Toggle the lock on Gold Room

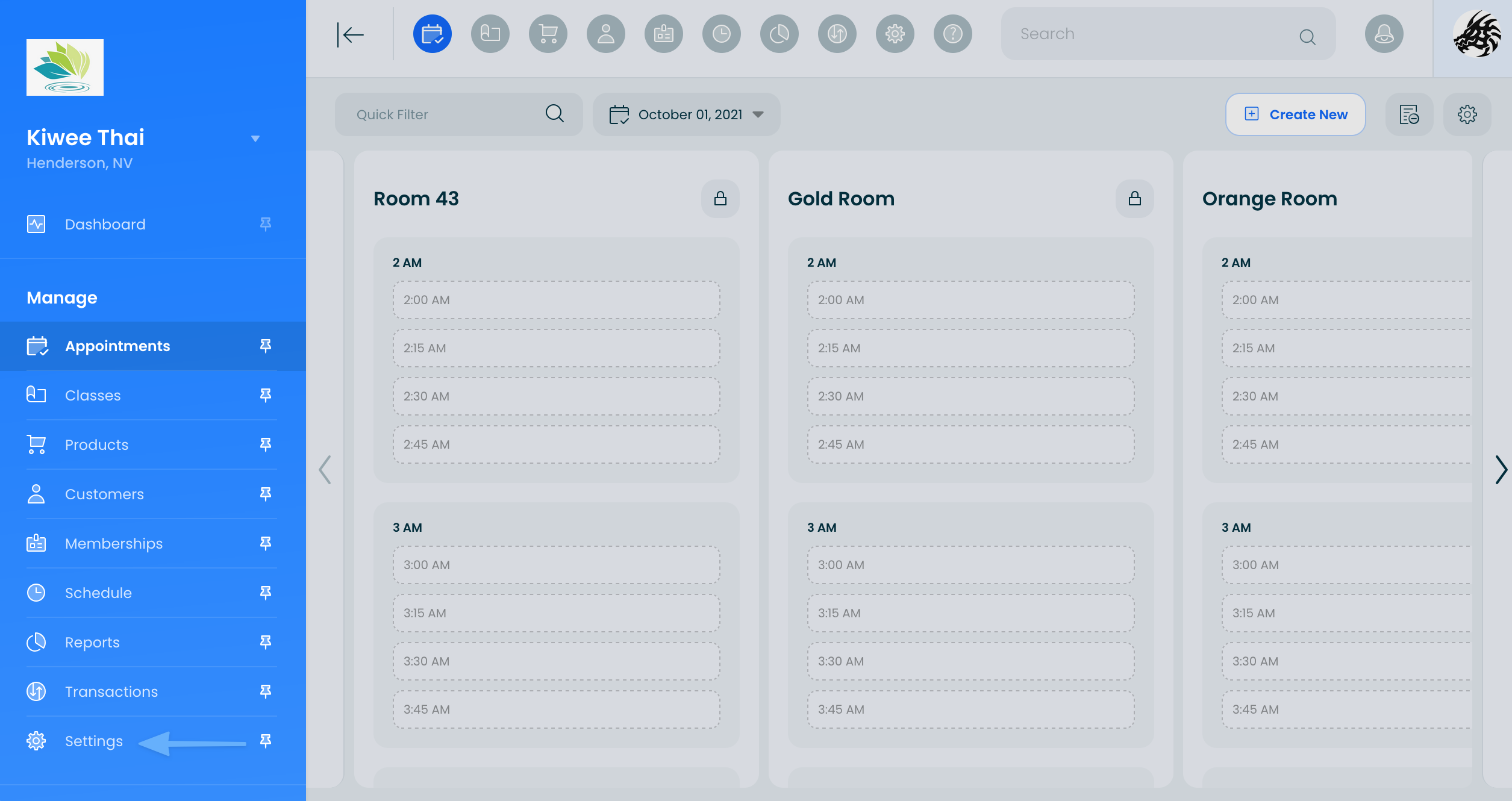(x=1134, y=198)
